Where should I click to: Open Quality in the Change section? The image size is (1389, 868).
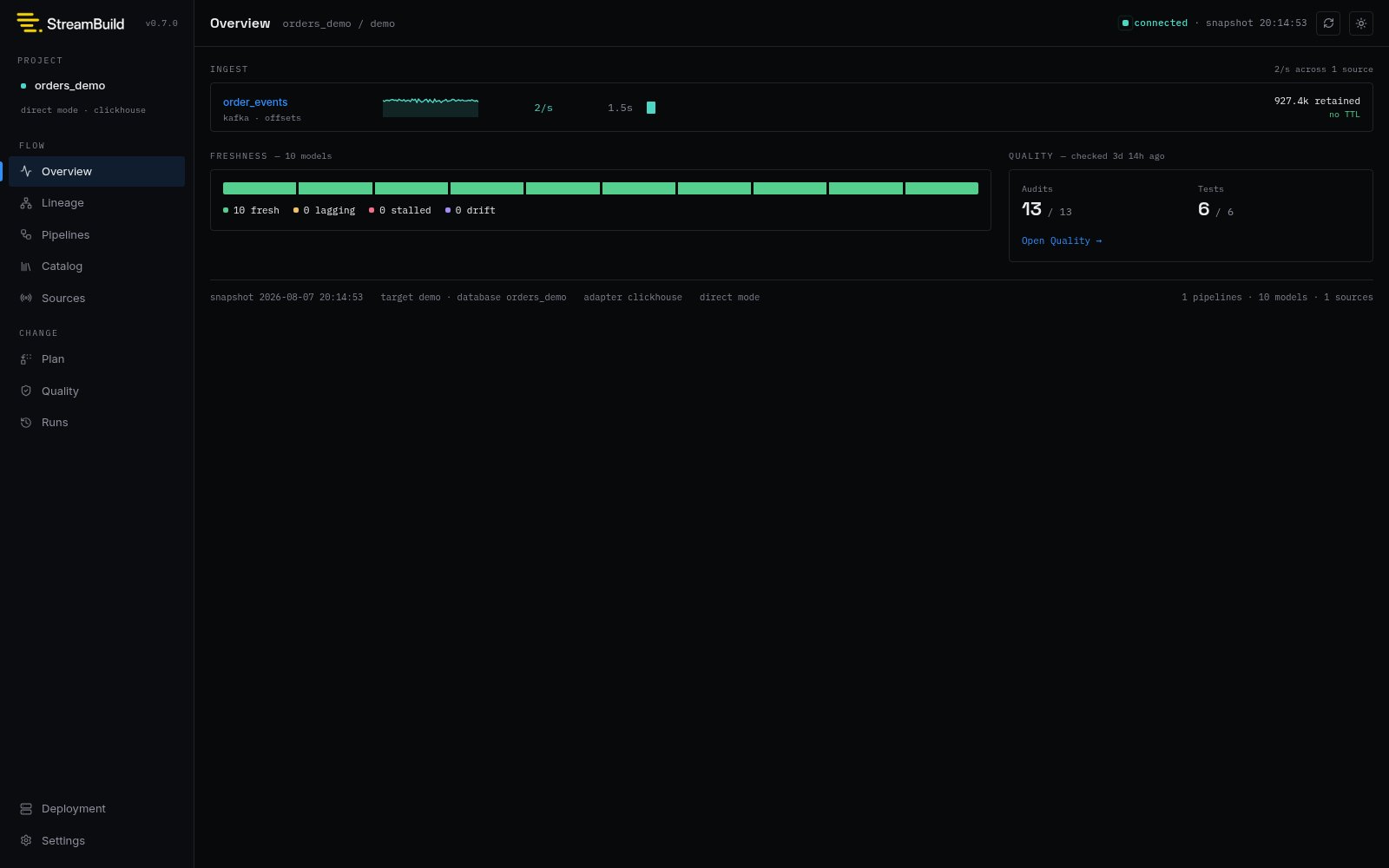[x=96, y=391]
